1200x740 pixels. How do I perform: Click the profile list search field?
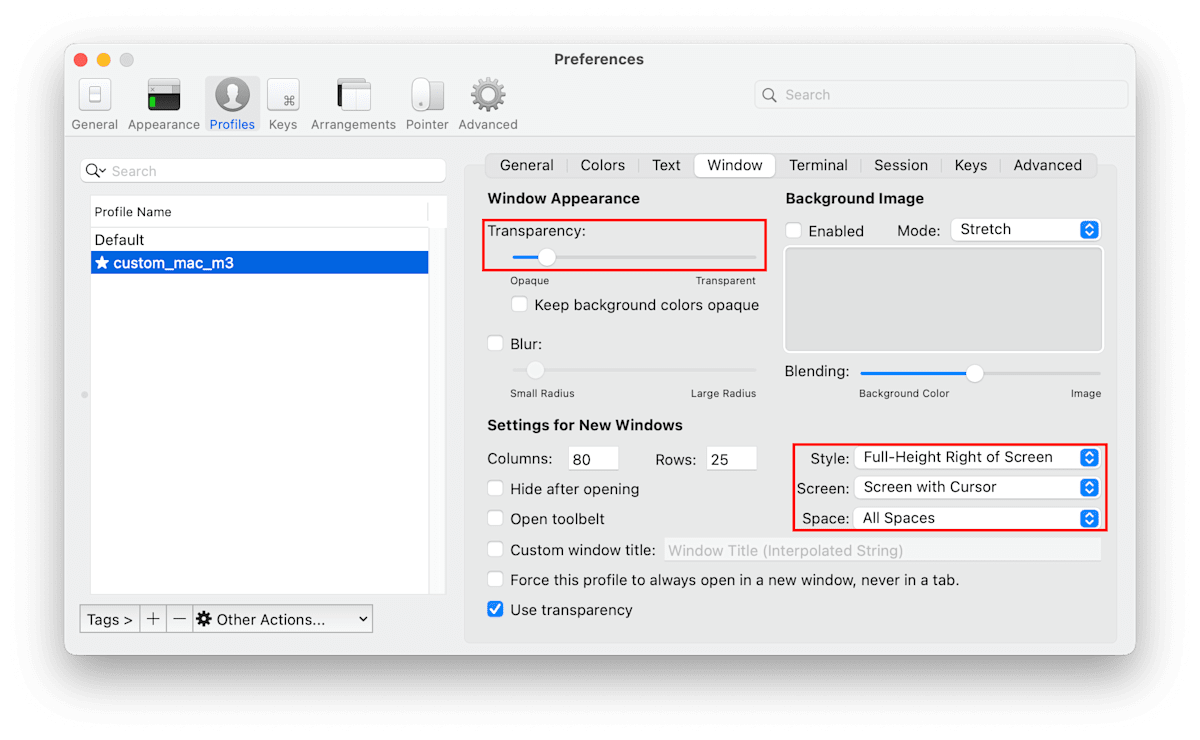pyautogui.click(x=263, y=171)
